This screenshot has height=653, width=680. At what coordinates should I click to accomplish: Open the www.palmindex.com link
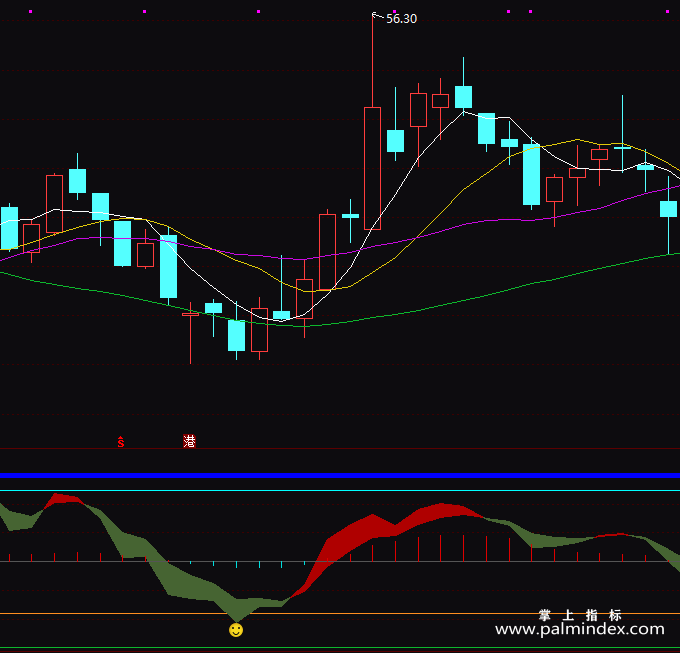coord(579,629)
